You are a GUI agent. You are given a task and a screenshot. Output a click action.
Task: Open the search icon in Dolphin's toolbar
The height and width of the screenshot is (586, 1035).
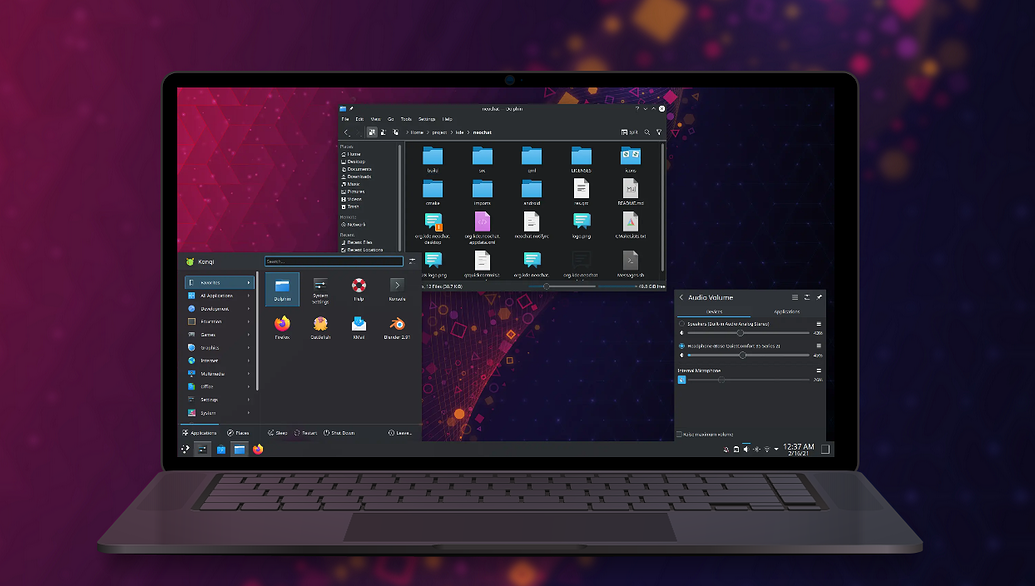click(647, 132)
